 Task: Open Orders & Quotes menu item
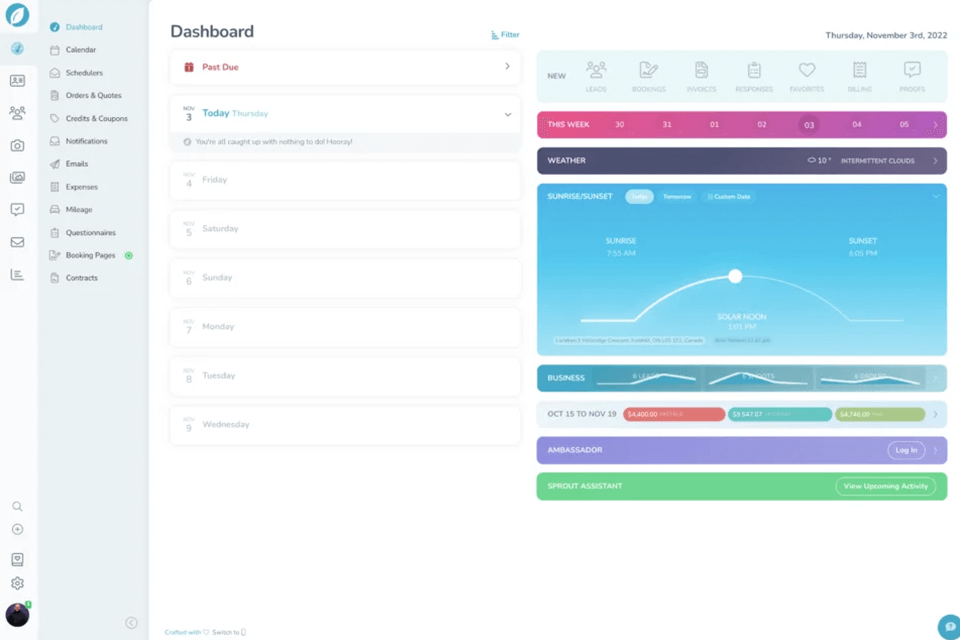[93, 95]
